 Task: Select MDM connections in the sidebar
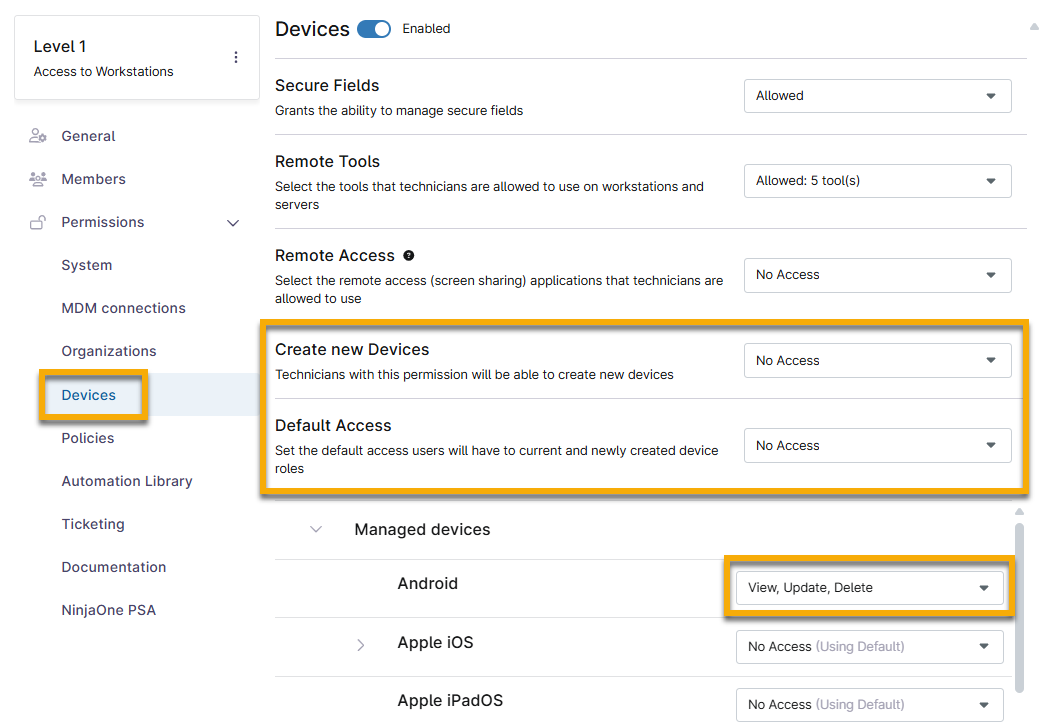tap(123, 308)
